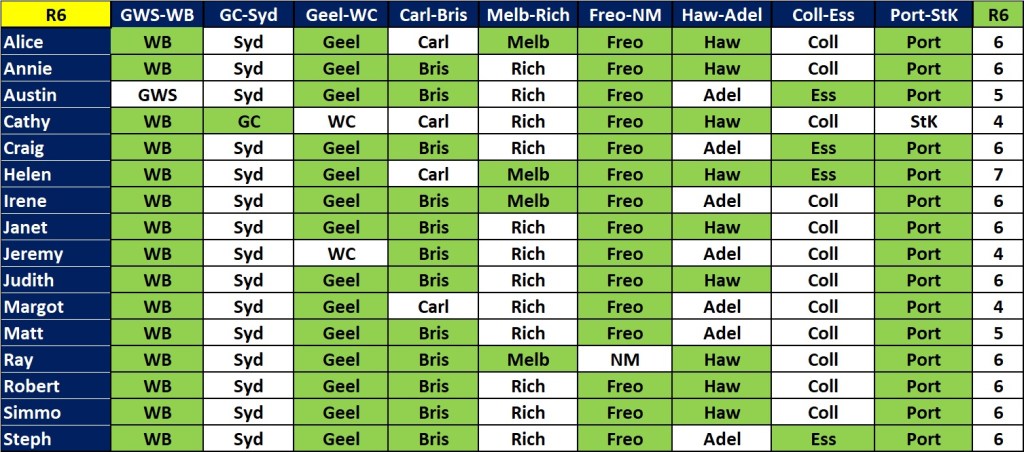Click the Alice name cell

coord(54,42)
